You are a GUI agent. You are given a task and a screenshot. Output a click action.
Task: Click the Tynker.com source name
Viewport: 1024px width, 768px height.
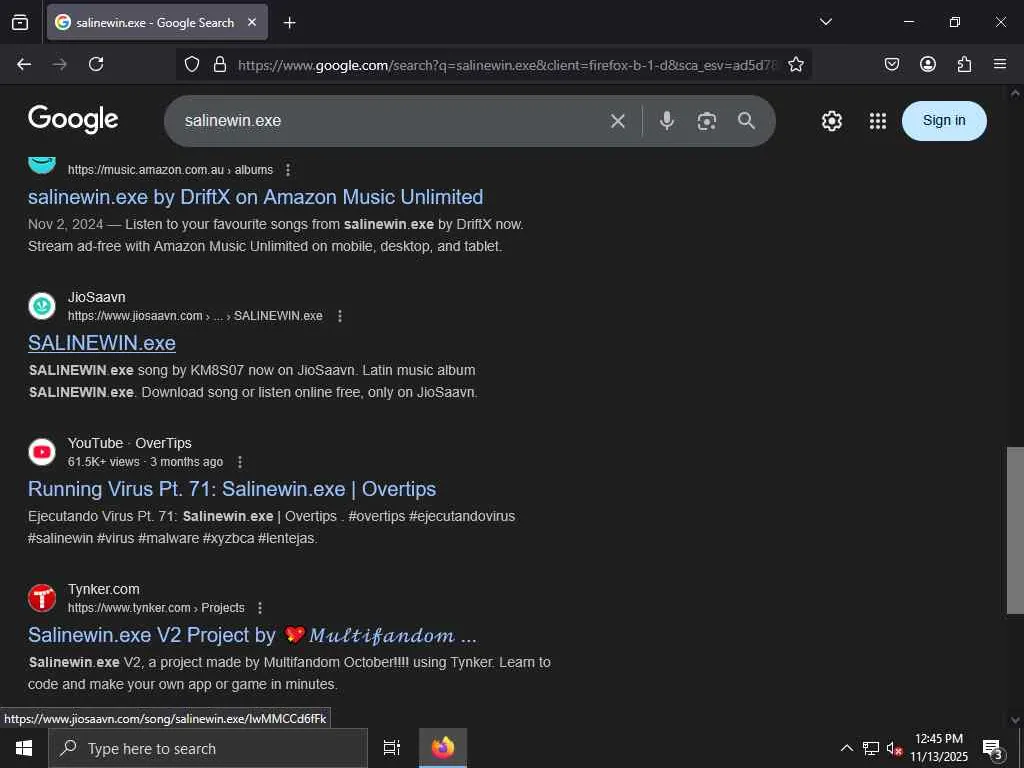104,590
